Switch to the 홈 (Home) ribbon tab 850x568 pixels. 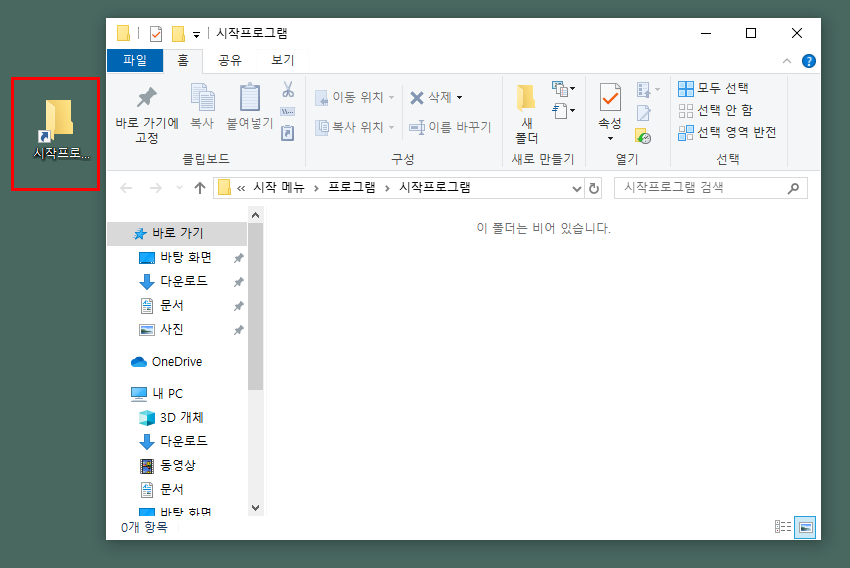pos(183,60)
